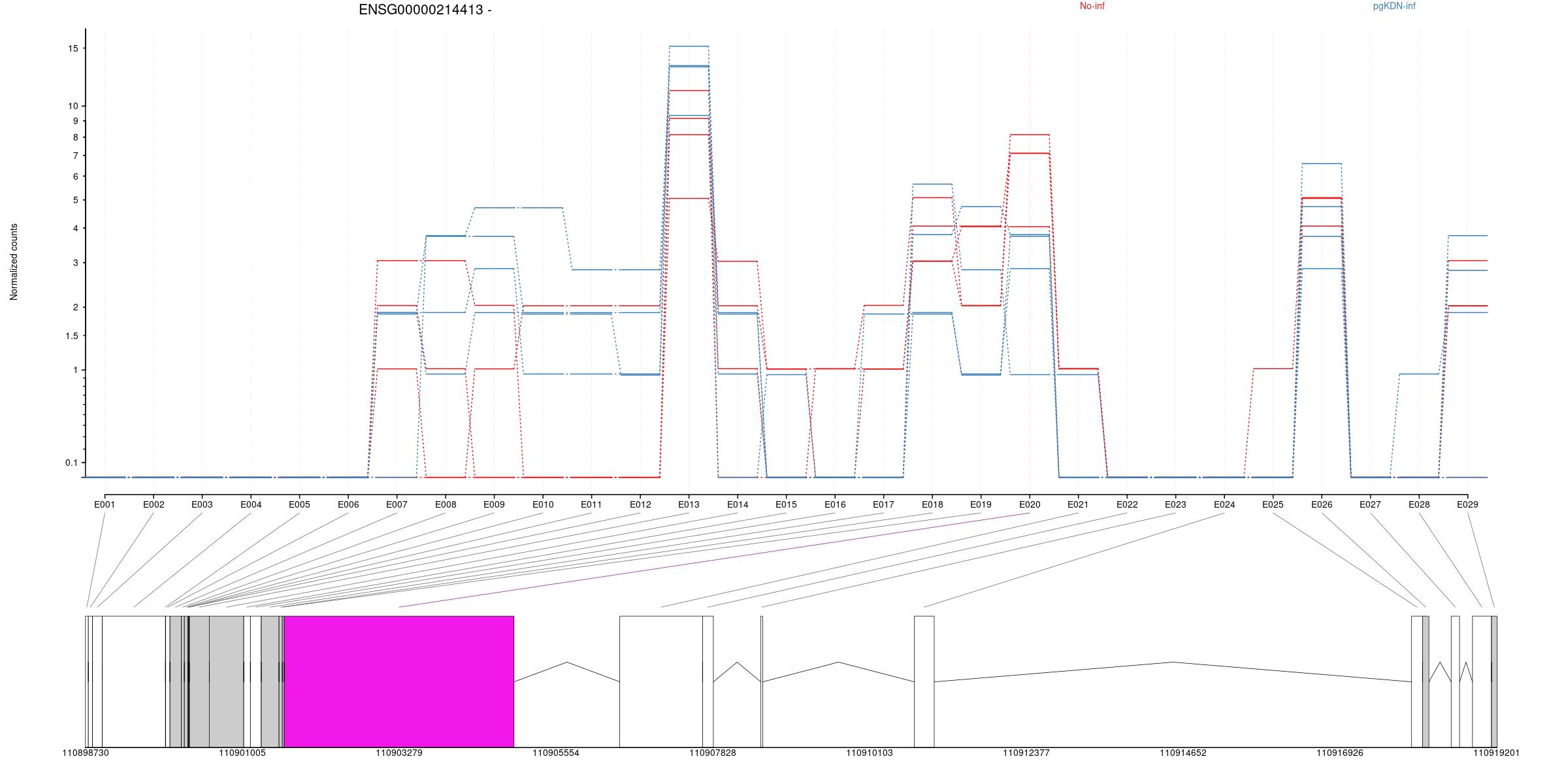Click y-axis tick value 5
1568x784 pixels.
76,200
